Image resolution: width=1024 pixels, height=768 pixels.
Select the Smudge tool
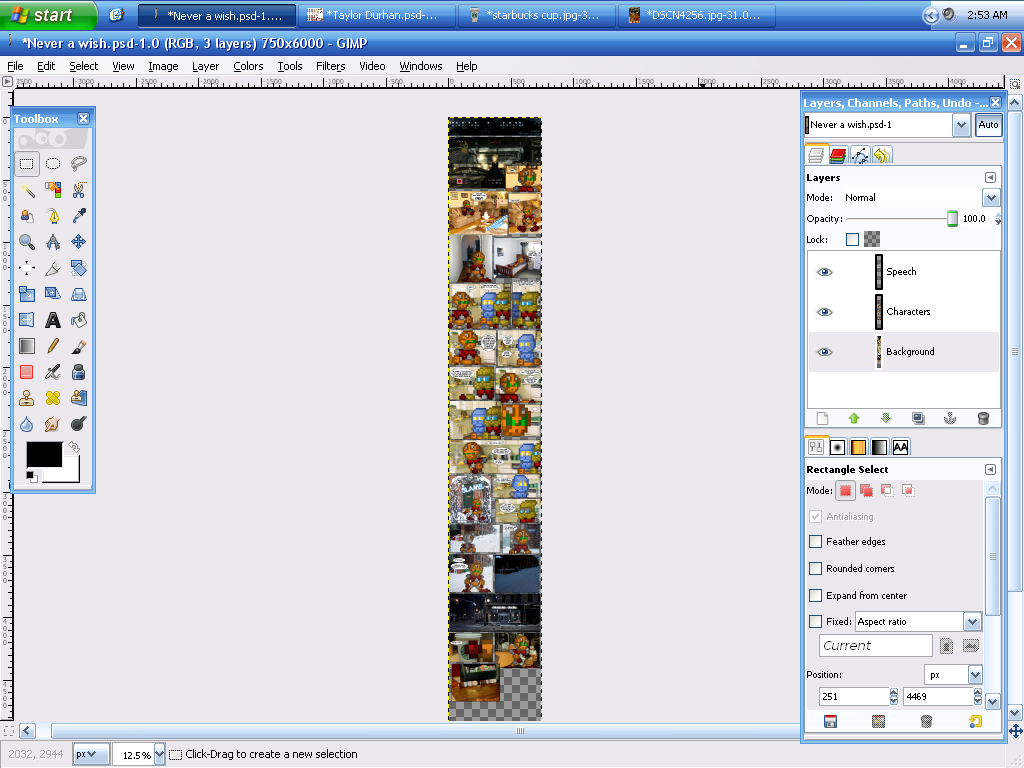[53, 424]
